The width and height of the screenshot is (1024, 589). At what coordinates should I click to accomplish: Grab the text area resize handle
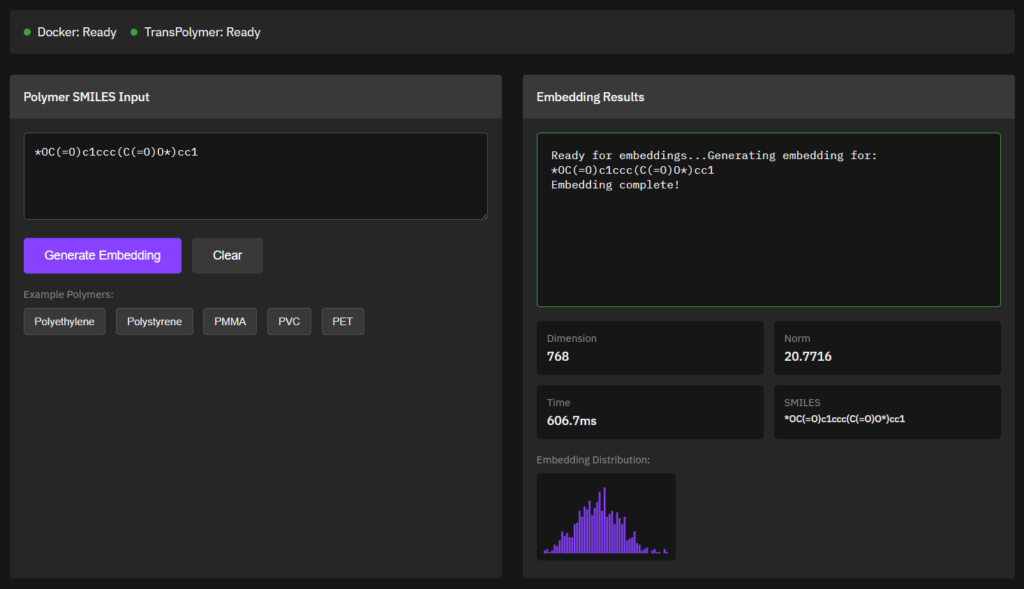point(483,215)
